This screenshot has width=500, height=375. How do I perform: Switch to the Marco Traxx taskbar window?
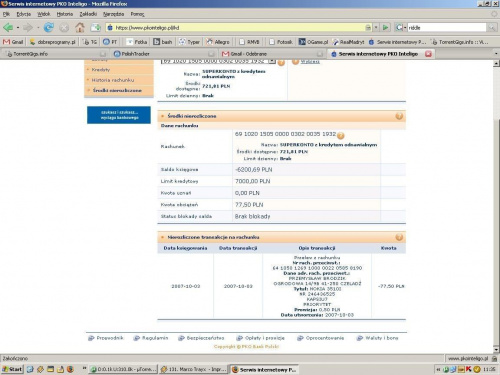point(193,369)
